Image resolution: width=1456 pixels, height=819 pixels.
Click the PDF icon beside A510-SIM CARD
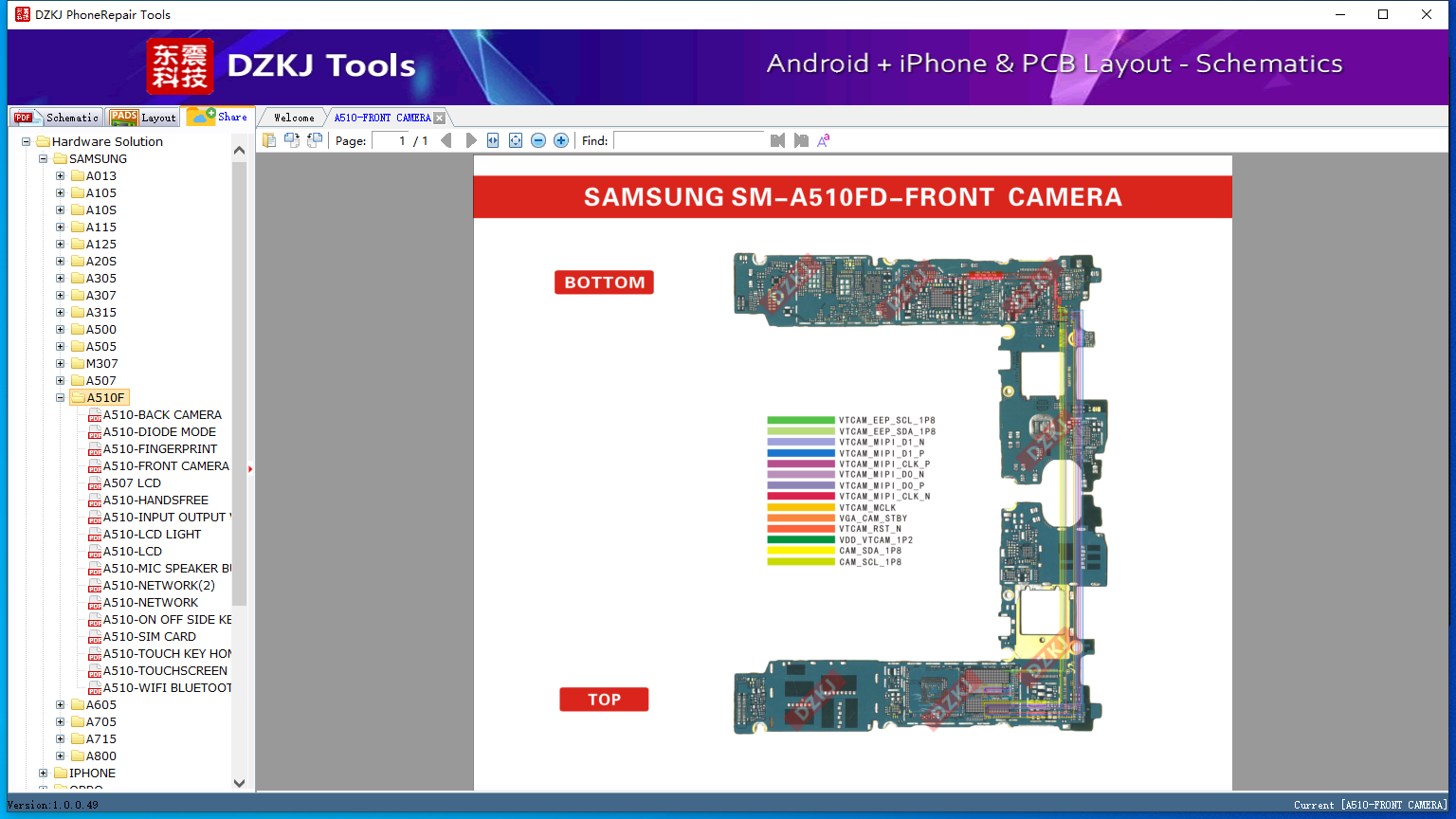pyautogui.click(x=95, y=637)
